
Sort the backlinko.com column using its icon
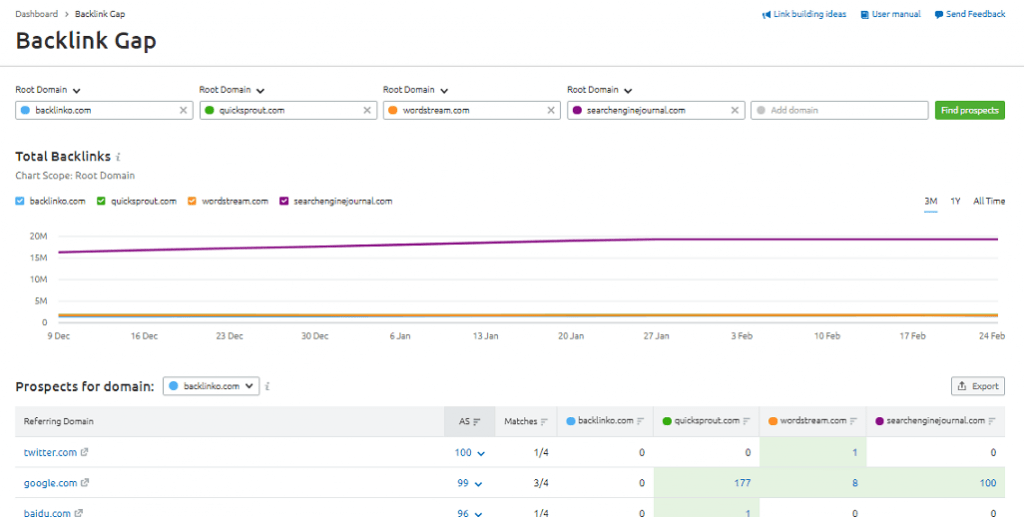coord(641,421)
